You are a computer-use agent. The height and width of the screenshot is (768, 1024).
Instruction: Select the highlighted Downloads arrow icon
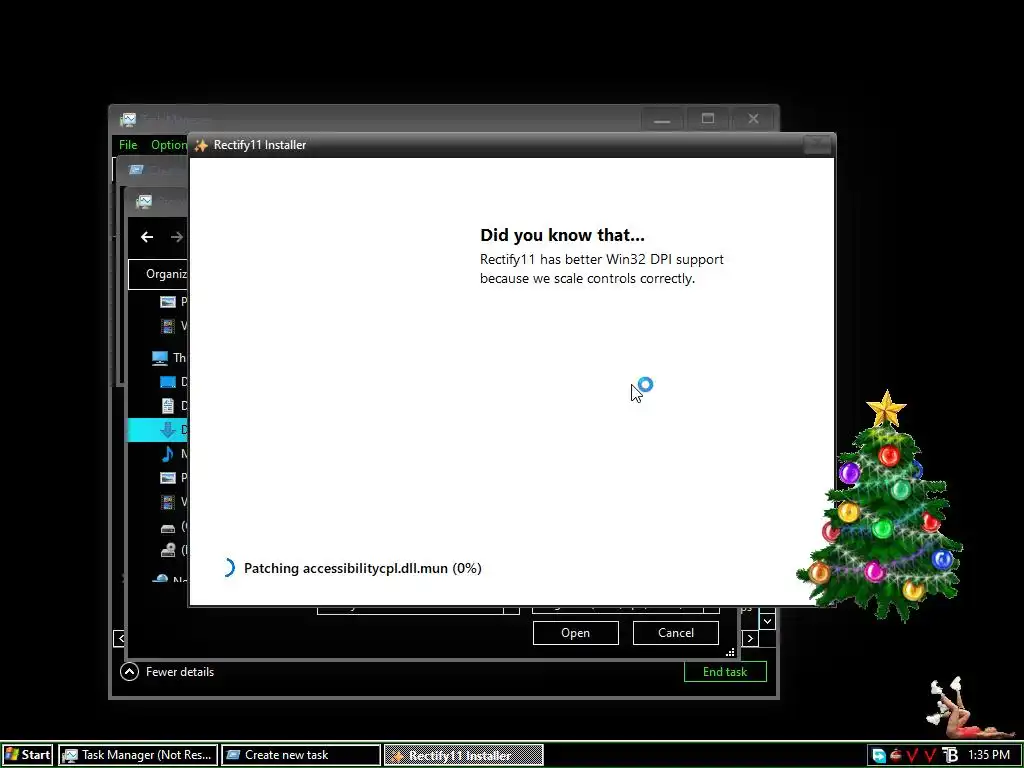168,430
